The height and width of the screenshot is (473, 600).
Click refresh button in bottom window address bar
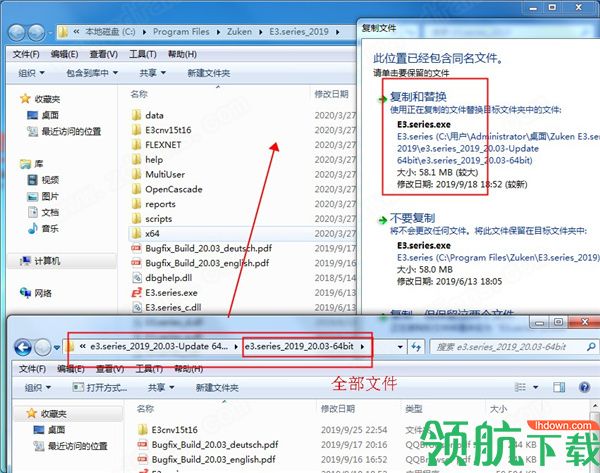416,347
